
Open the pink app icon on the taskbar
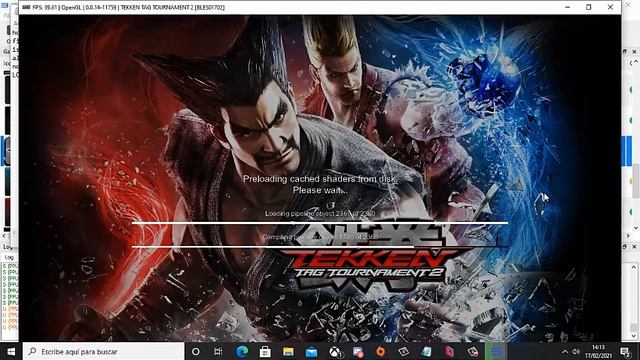coord(449,351)
